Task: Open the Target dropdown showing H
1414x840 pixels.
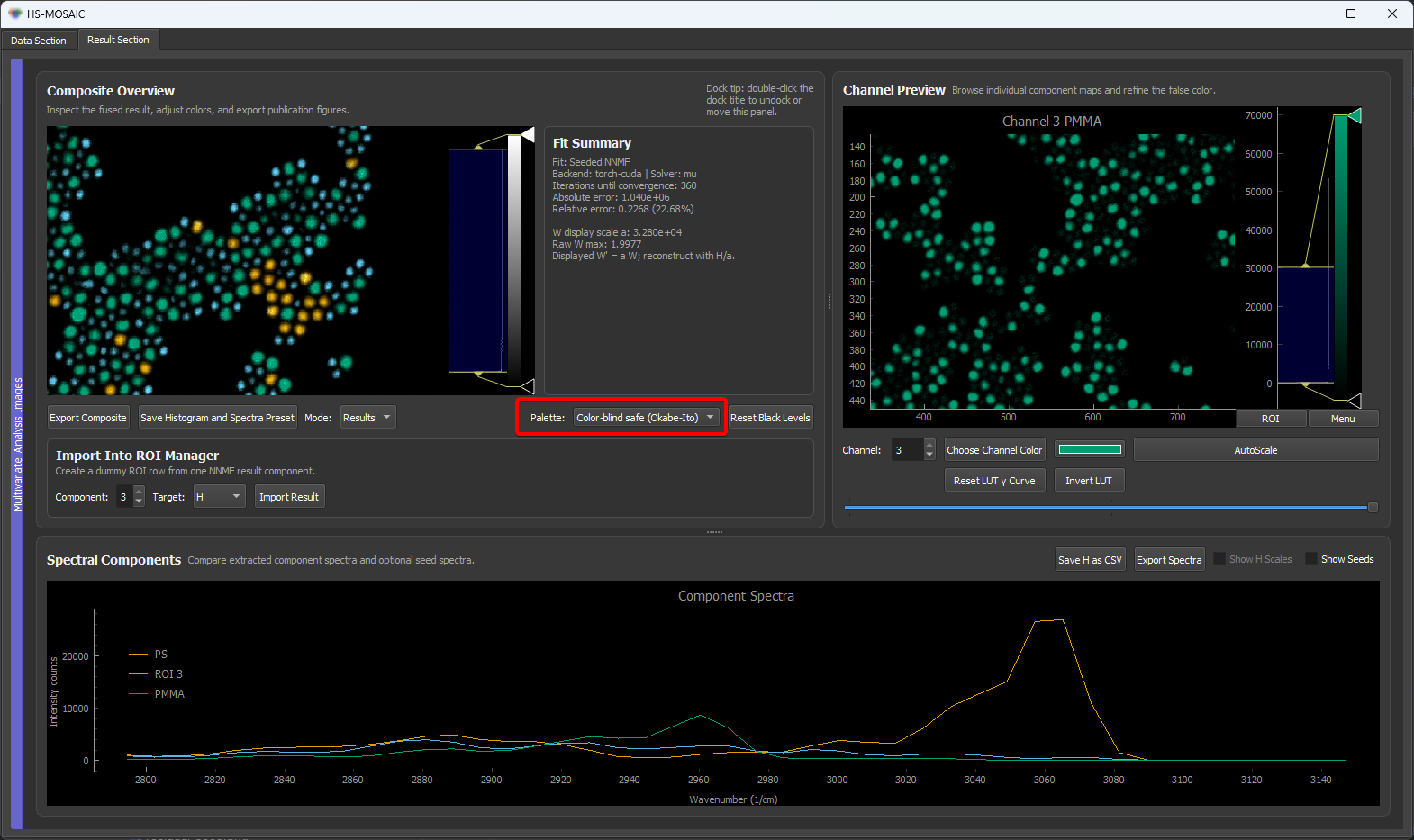Action: click(219, 497)
